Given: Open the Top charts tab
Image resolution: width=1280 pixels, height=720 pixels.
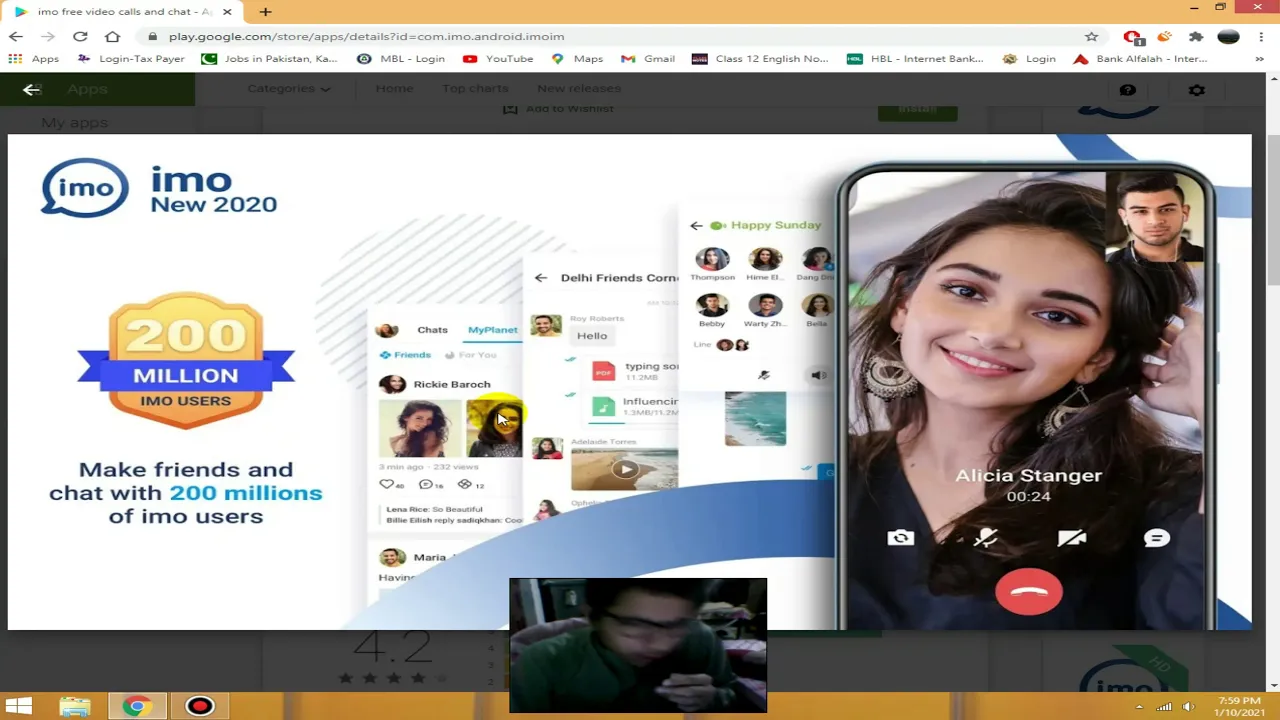Looking at the screenshot, I should coord(475,88).
